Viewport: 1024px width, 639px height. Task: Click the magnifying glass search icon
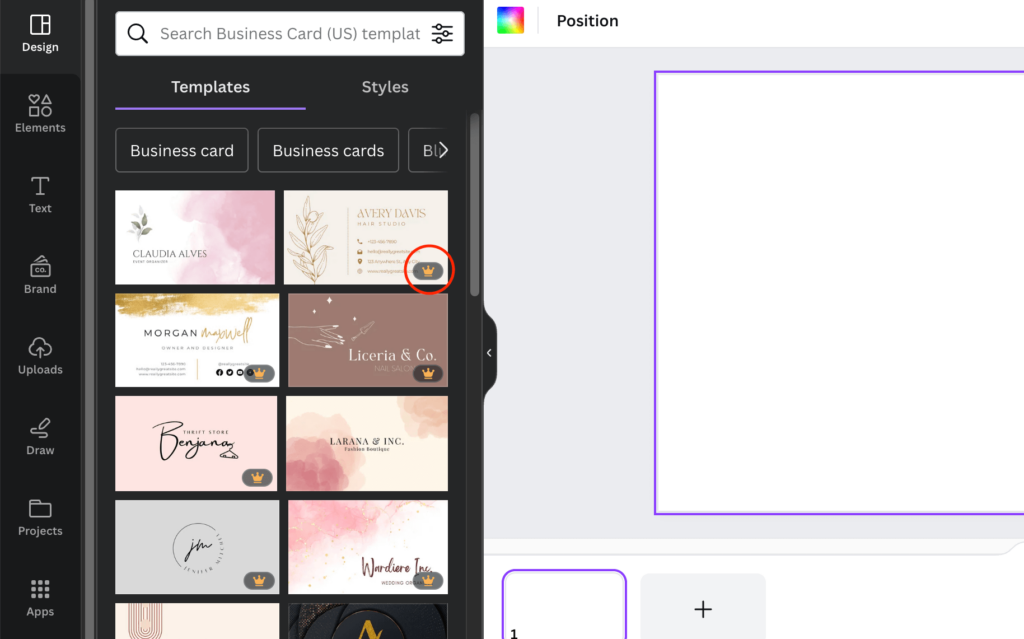tap(138, 33)
